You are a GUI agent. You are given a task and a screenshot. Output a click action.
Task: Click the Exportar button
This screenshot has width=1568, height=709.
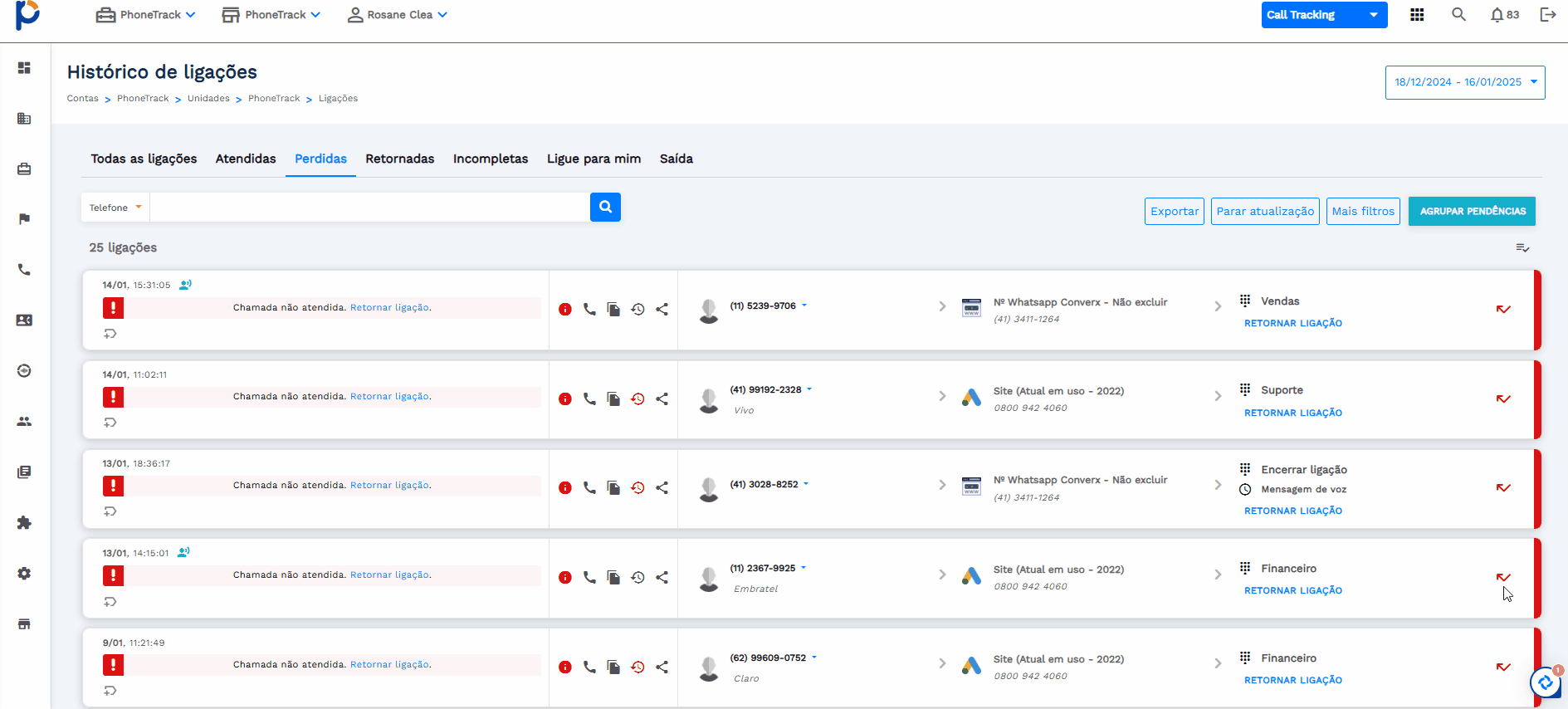click(x=1175, y=211)
